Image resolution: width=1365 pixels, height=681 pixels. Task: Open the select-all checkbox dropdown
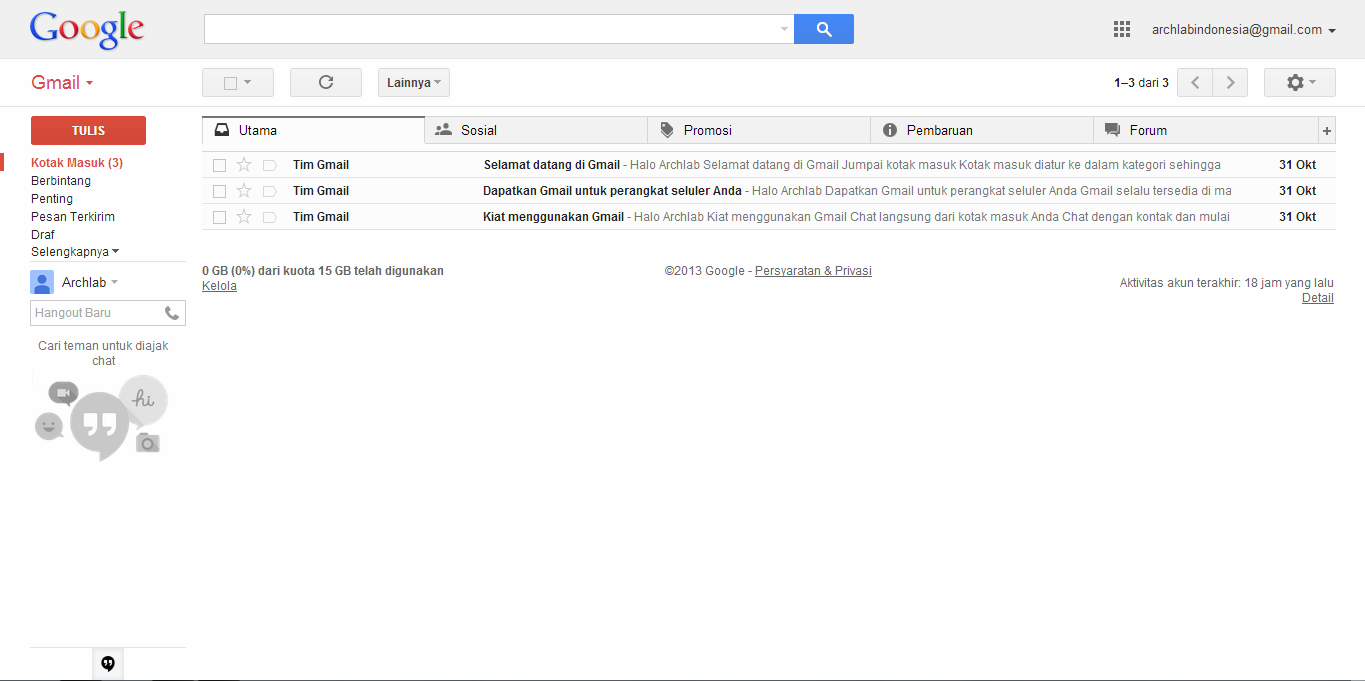point(238,82)
